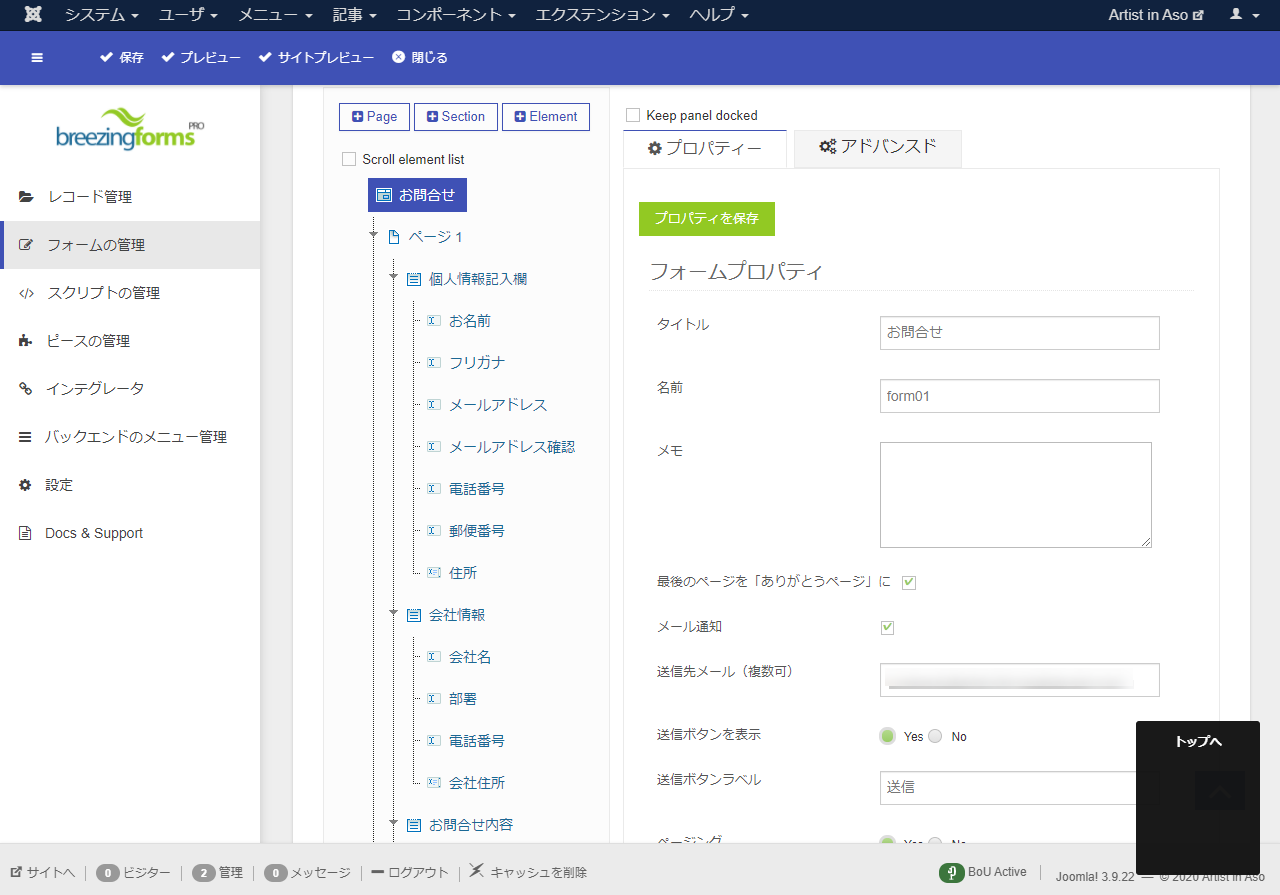Screen dimensions: 1280x895
Task: Click the キャッシュを削除 icon in status bar
Action: [474, 871]
